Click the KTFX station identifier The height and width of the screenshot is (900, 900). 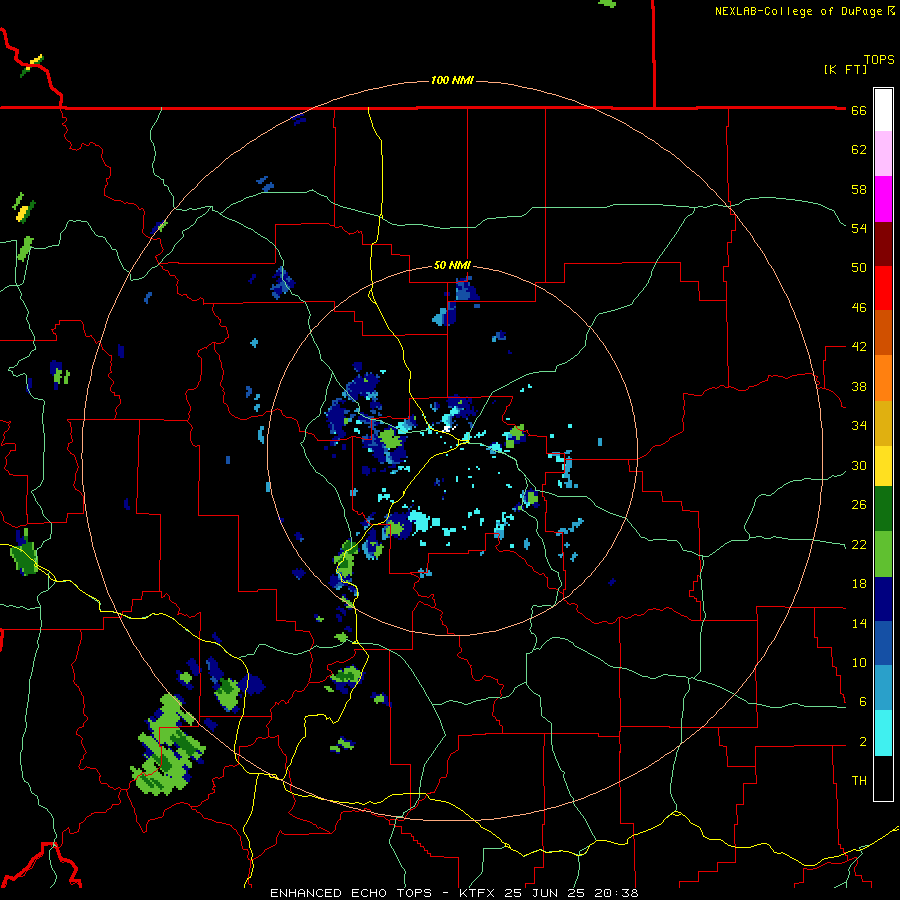tap(479, 893)
